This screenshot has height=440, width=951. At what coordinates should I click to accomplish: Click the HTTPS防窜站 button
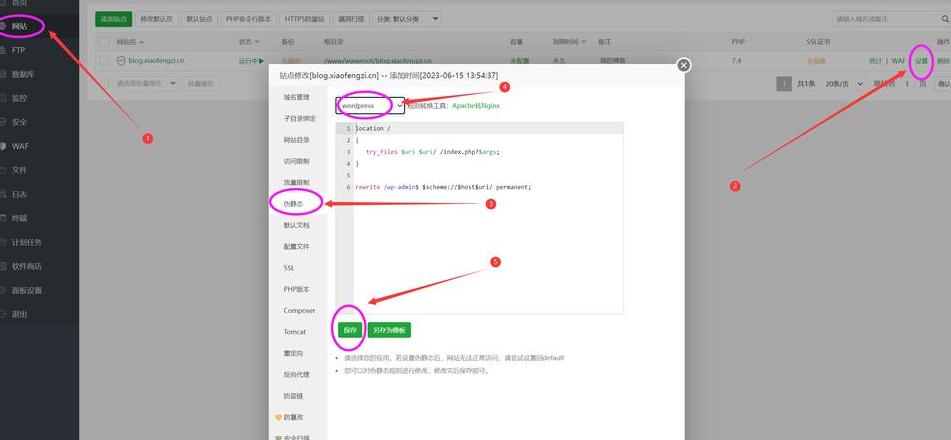304,19
